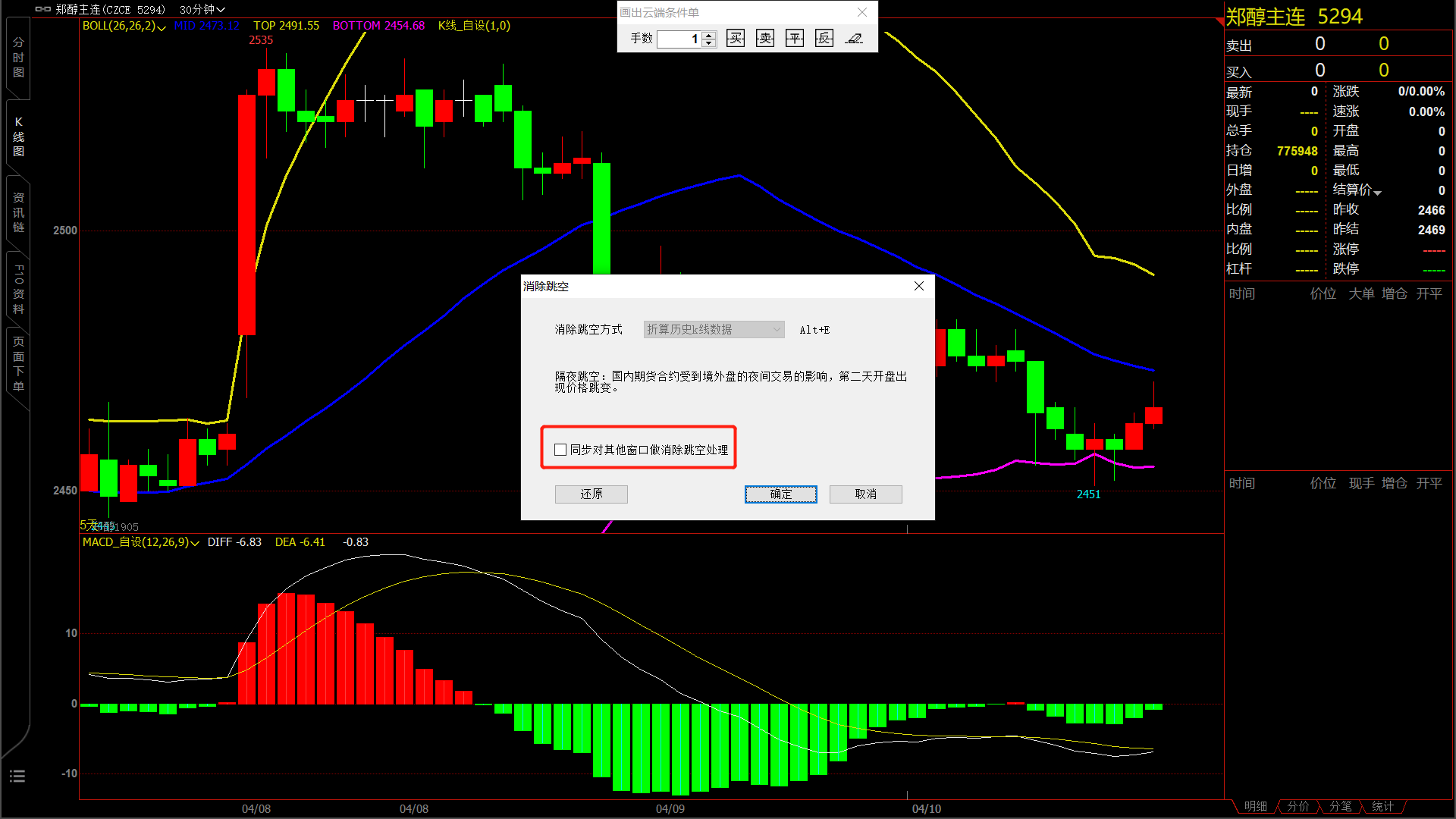This screenshot has width=1456, height=819.
Task: Click the 买 (buy) condition order icon
Action: [735, 39]
